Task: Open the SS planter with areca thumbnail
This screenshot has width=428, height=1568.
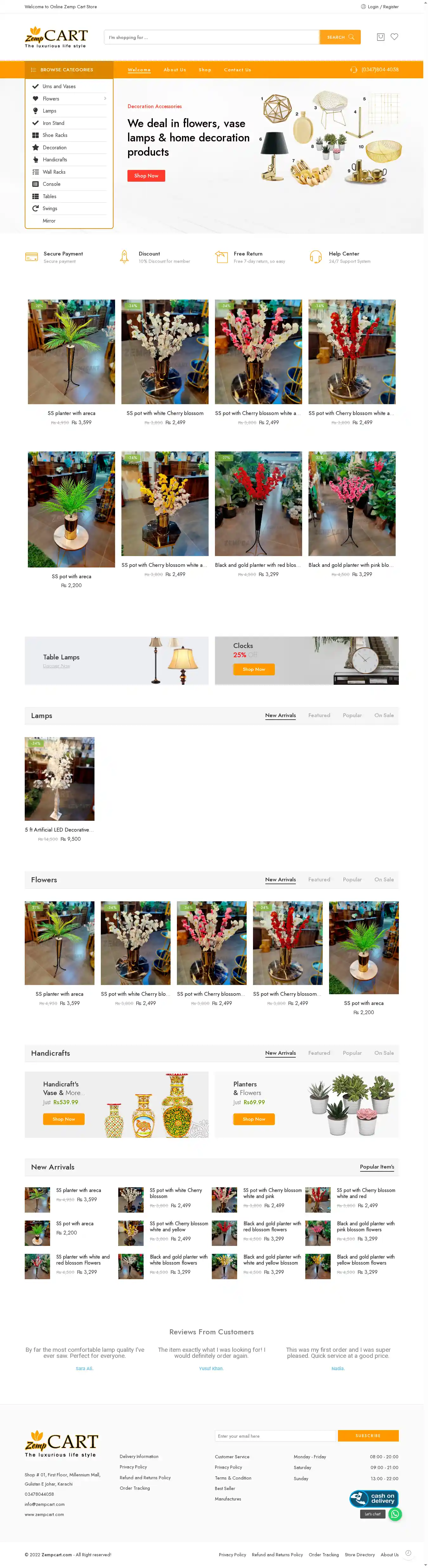Action: pos(37,1200)
